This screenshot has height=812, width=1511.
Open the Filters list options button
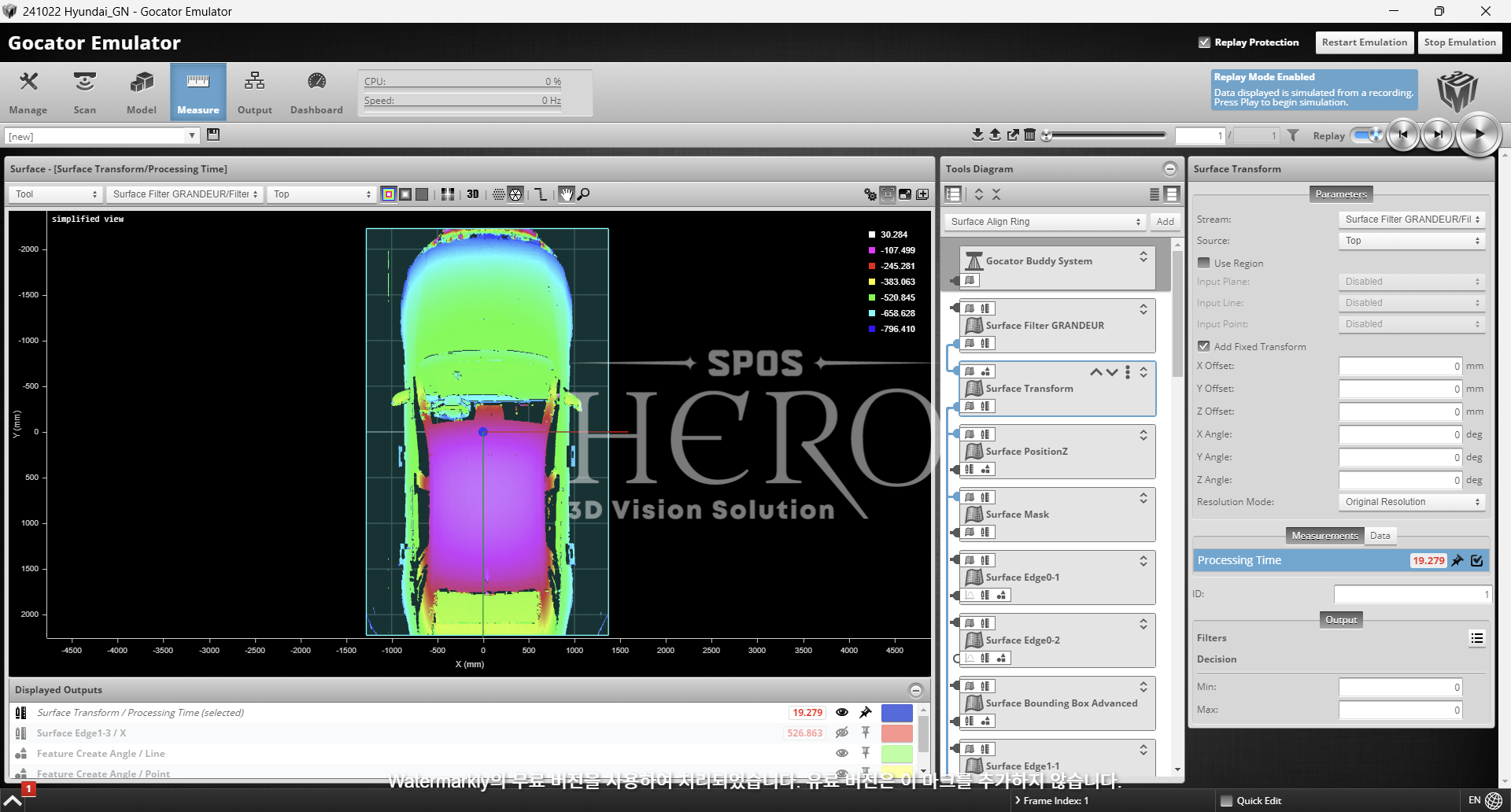(x=1477, y=638)
